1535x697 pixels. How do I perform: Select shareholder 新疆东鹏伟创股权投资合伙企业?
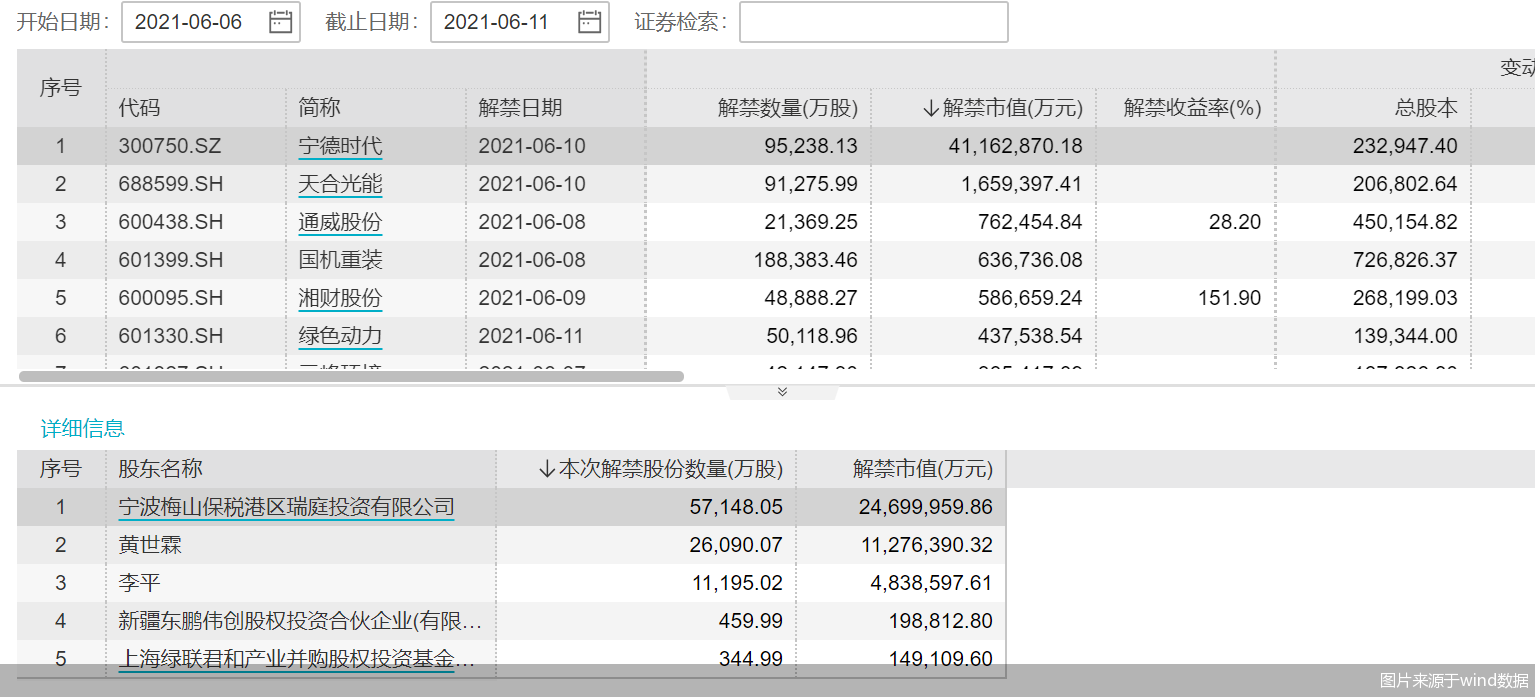pos(300,621)
